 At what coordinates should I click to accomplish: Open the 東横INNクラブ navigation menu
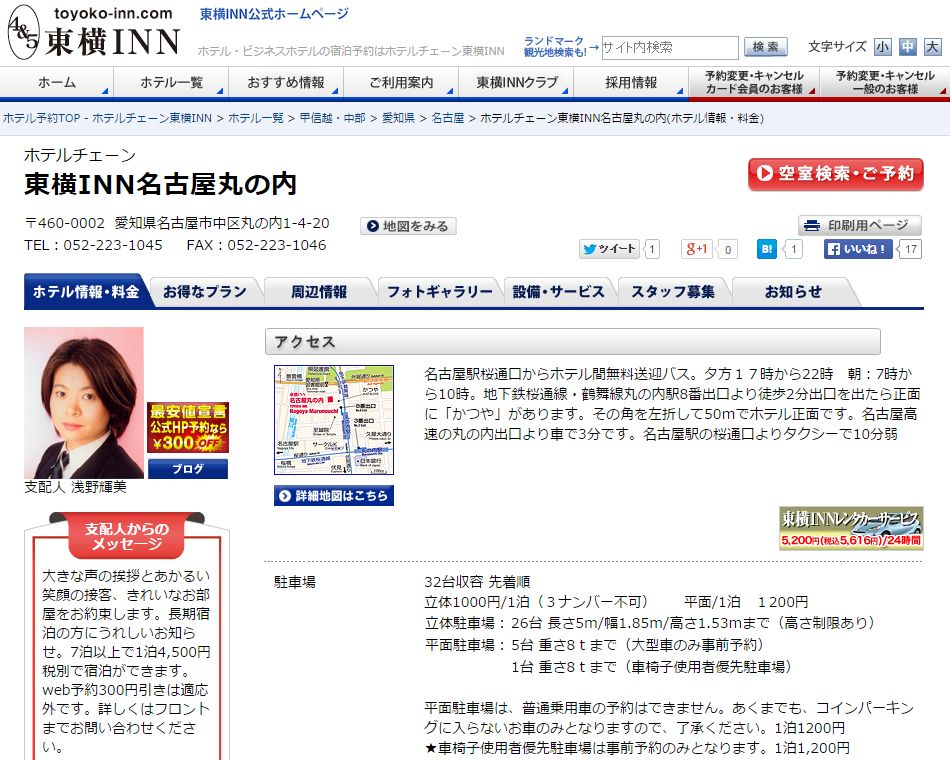click(x=516, y=82)
